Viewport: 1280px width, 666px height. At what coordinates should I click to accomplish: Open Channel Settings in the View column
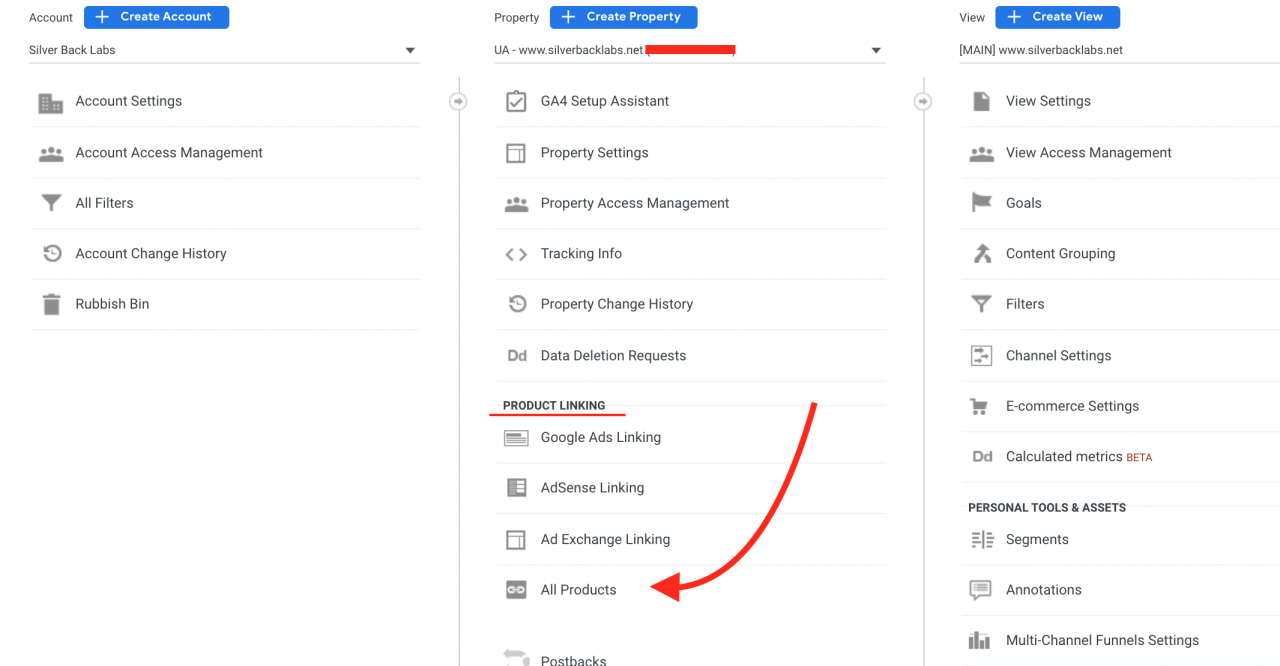click(x=1120, y=356)
